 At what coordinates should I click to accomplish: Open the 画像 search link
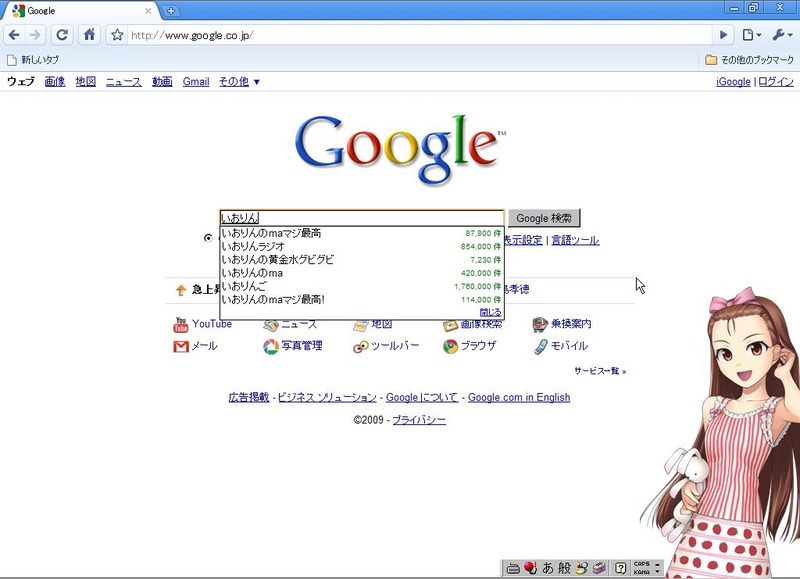pos(55,82)
